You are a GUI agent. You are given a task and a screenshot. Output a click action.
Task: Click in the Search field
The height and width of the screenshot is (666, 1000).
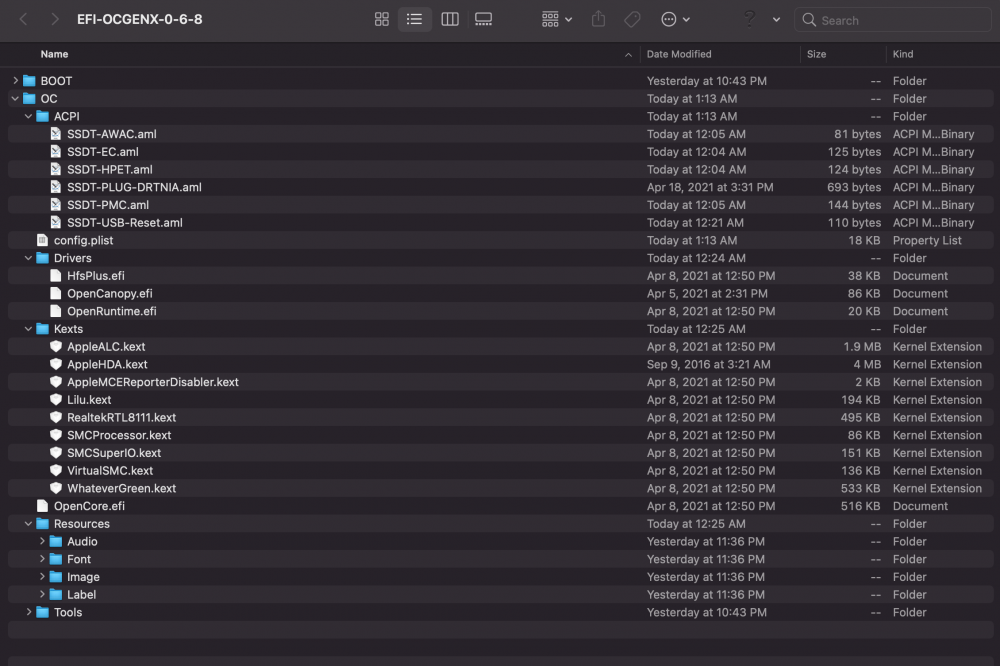pyautogui.click(x=893, y=20)
